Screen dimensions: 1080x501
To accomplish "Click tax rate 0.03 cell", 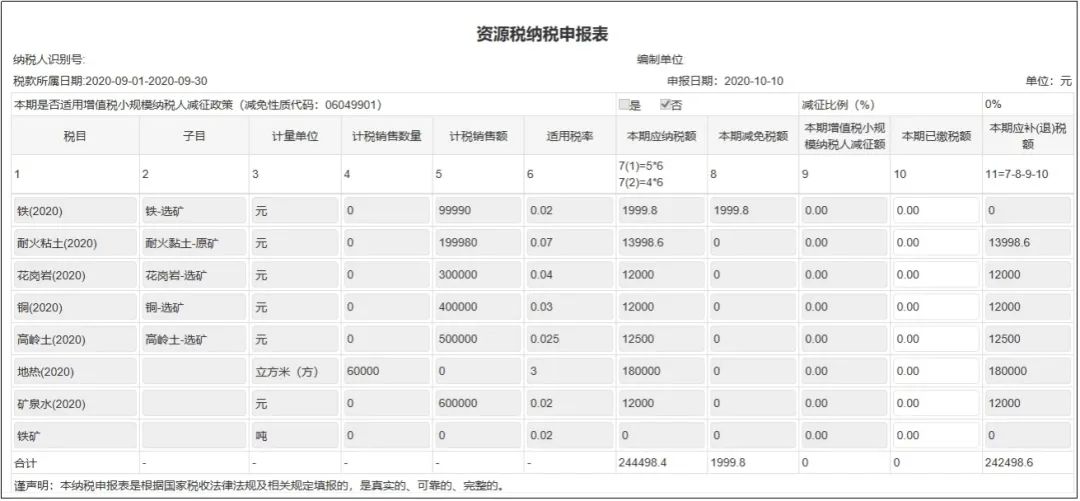I will click(x=570, y=307).
